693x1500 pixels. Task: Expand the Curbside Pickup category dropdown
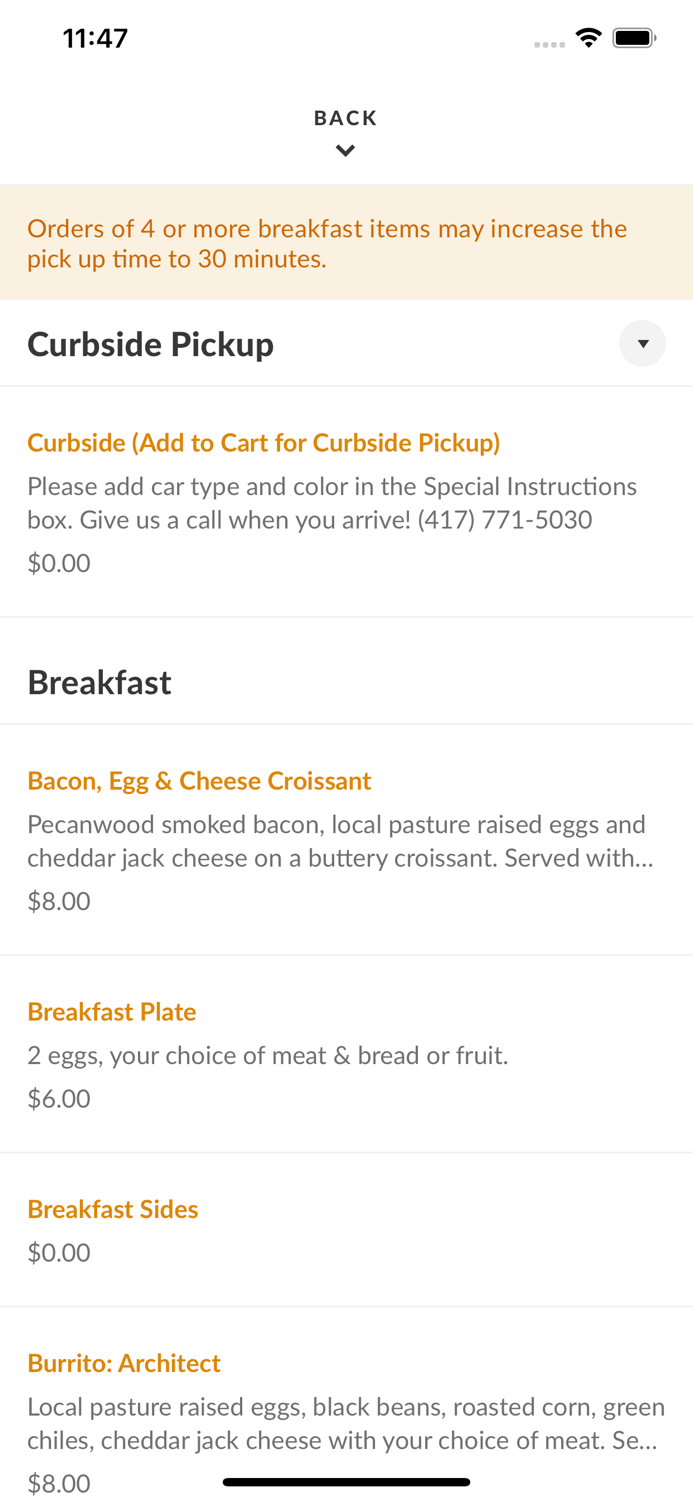tap(642, 344)
